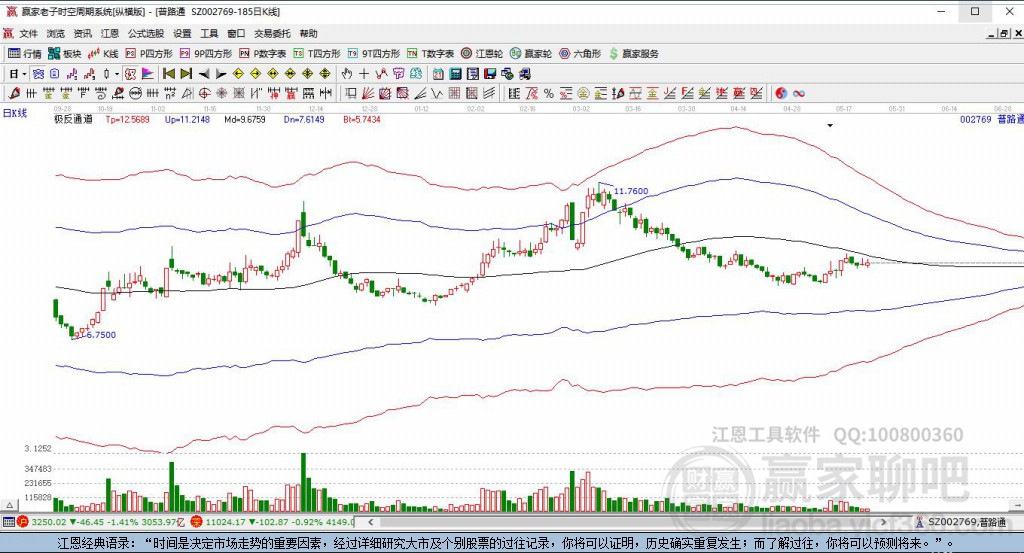This screenshot has height=553, width=1024.
Task: Select the circle crosshair target tool
Action: click(x=204, y=93)
